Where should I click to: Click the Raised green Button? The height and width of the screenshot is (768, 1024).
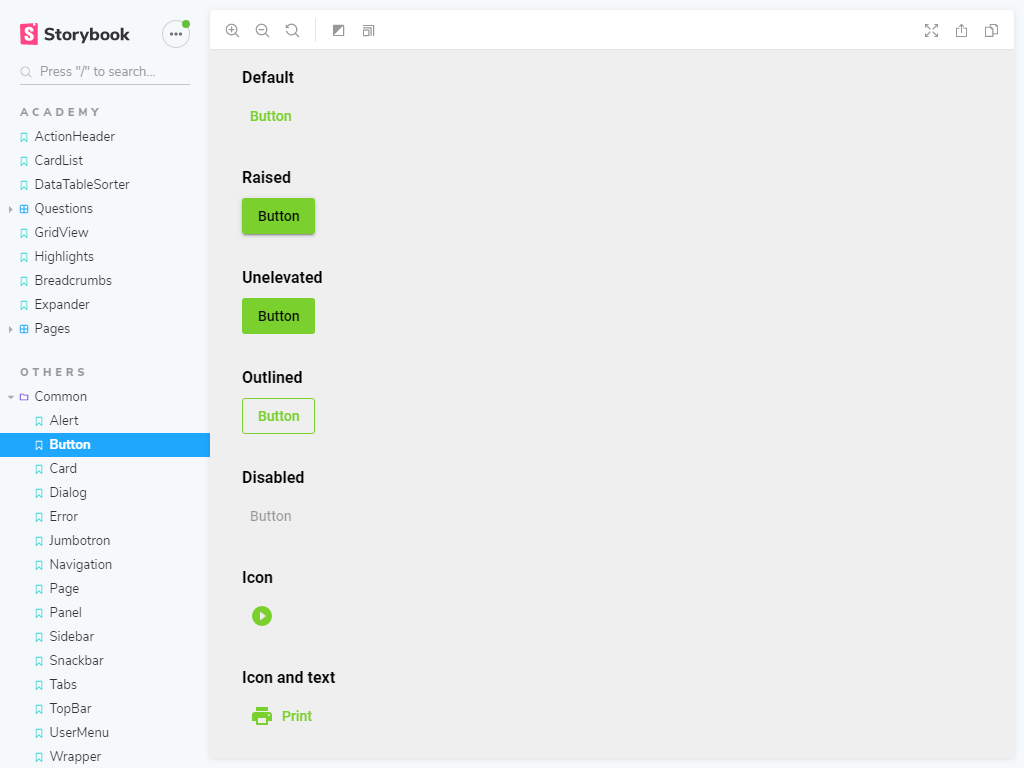278,216
